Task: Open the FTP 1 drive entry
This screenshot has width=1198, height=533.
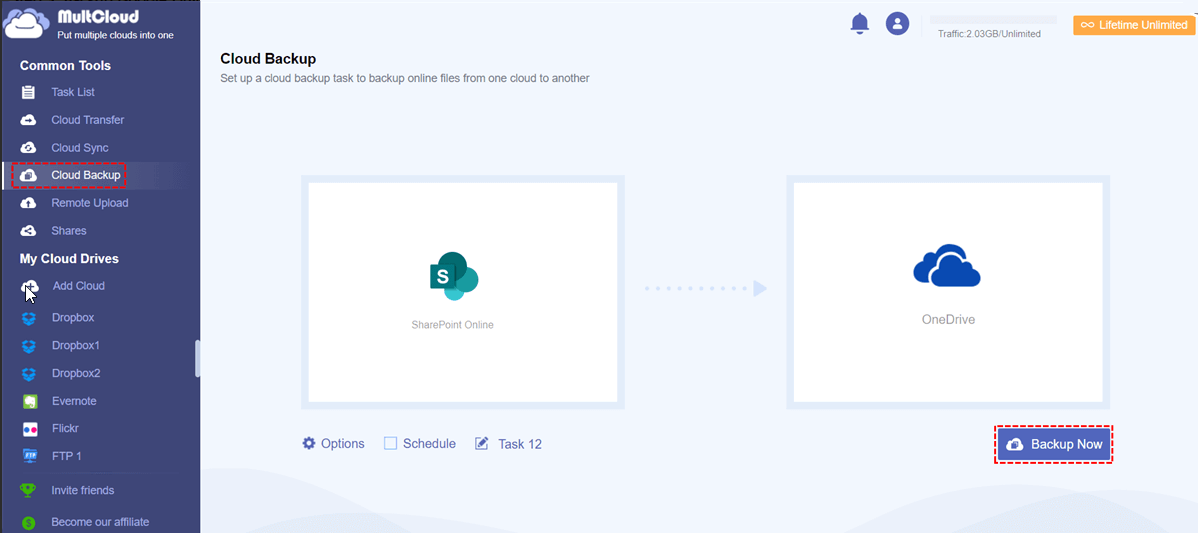Action: (66, 457)
